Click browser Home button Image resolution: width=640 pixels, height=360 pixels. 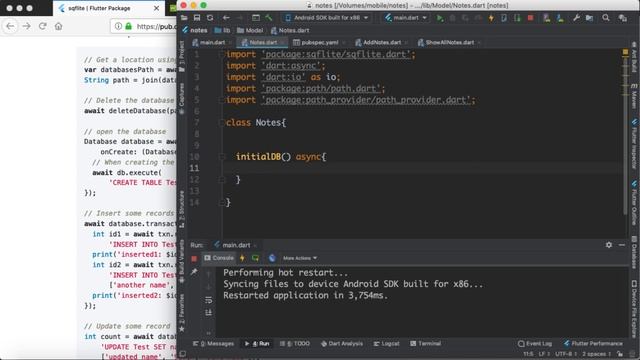(58, 26)
